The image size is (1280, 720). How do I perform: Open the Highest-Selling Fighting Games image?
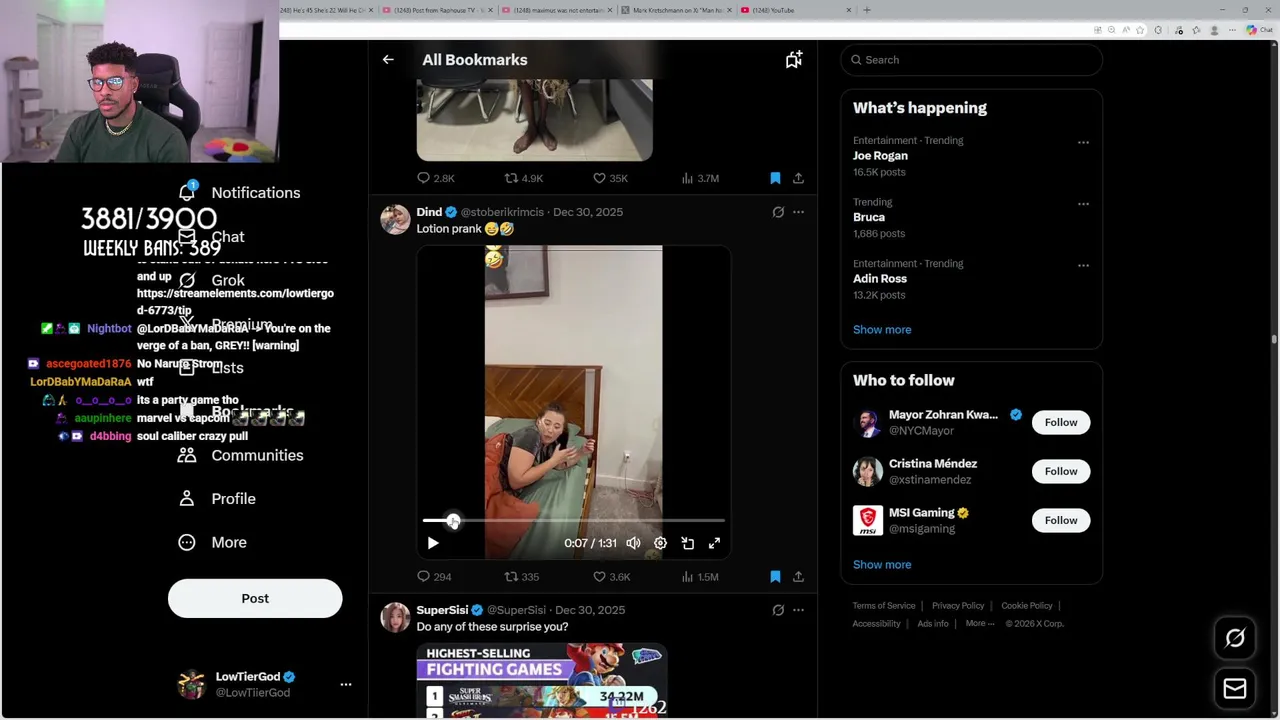[541, 681]
